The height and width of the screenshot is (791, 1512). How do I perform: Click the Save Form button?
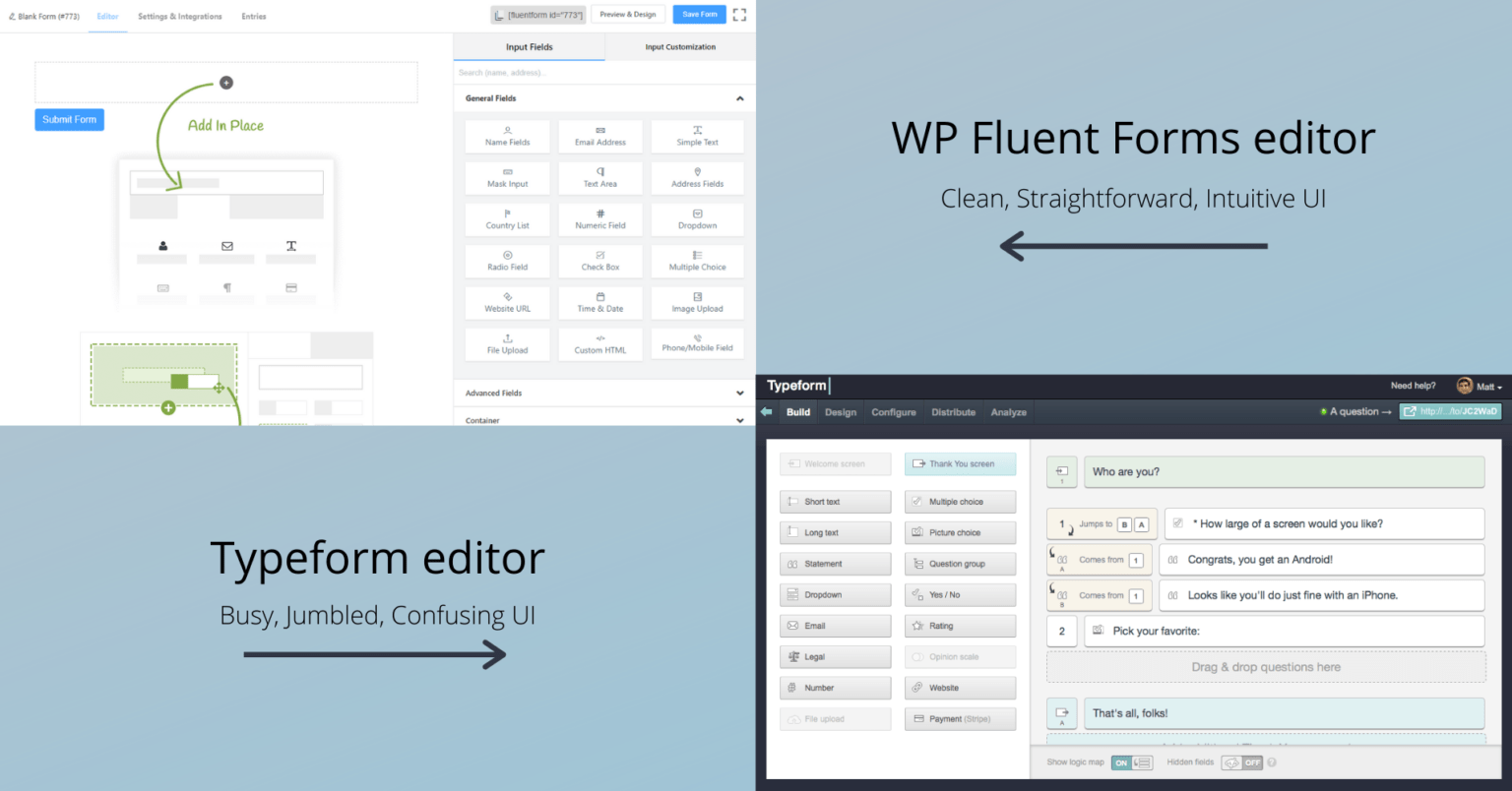699,14
